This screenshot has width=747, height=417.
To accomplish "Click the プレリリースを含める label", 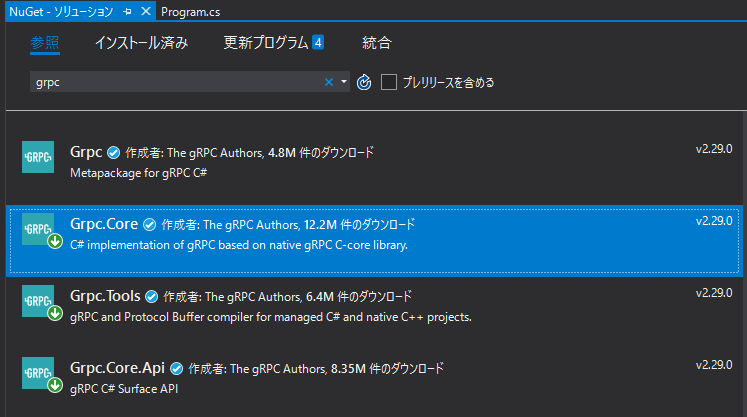I will [x=449, y=82].
